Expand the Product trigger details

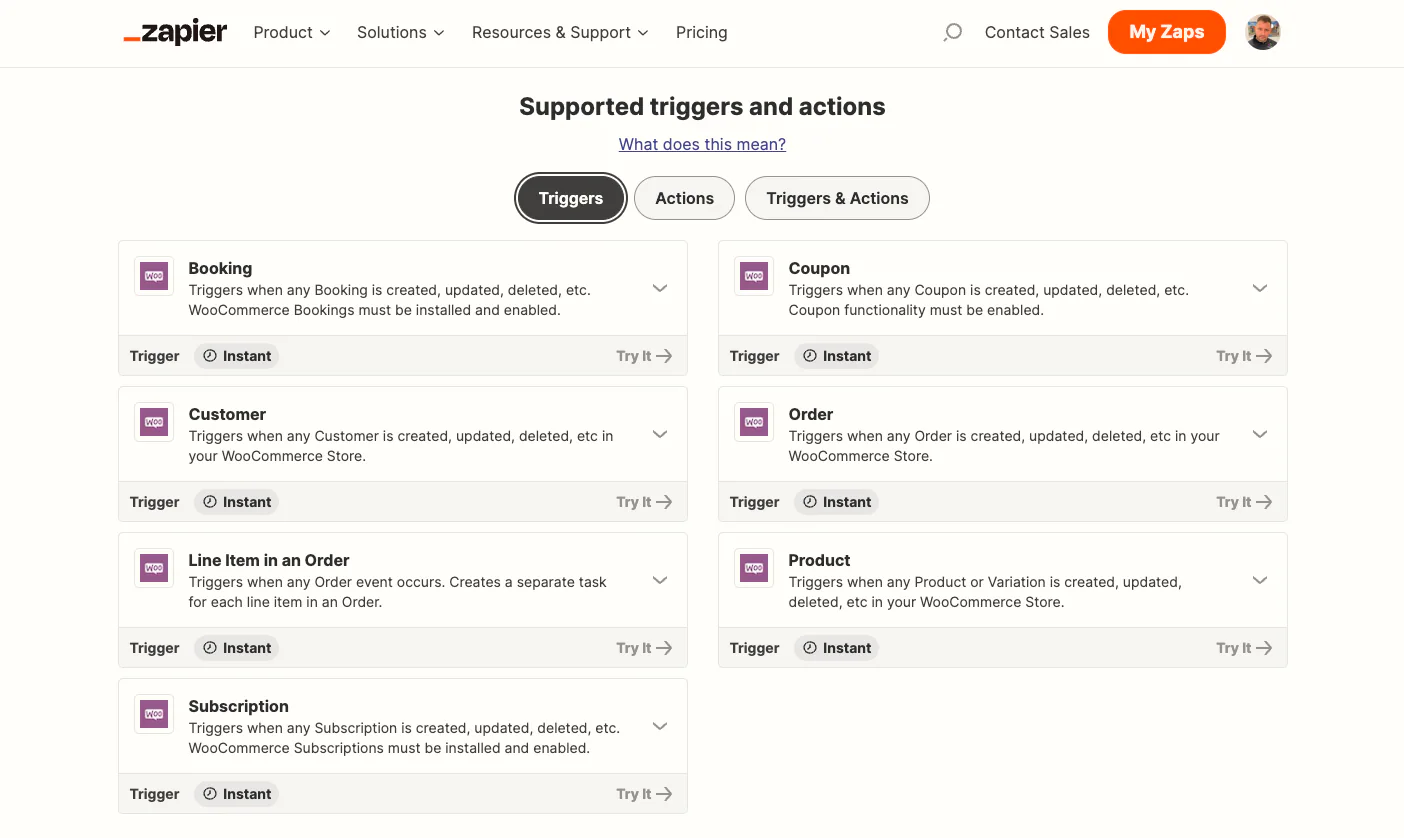point(1260,580)
